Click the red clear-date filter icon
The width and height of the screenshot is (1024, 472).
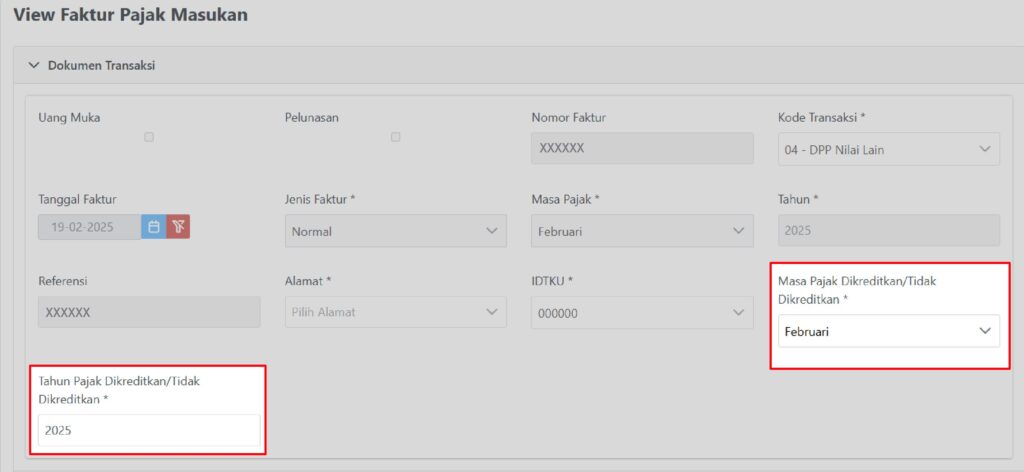(x=178, y=227)
